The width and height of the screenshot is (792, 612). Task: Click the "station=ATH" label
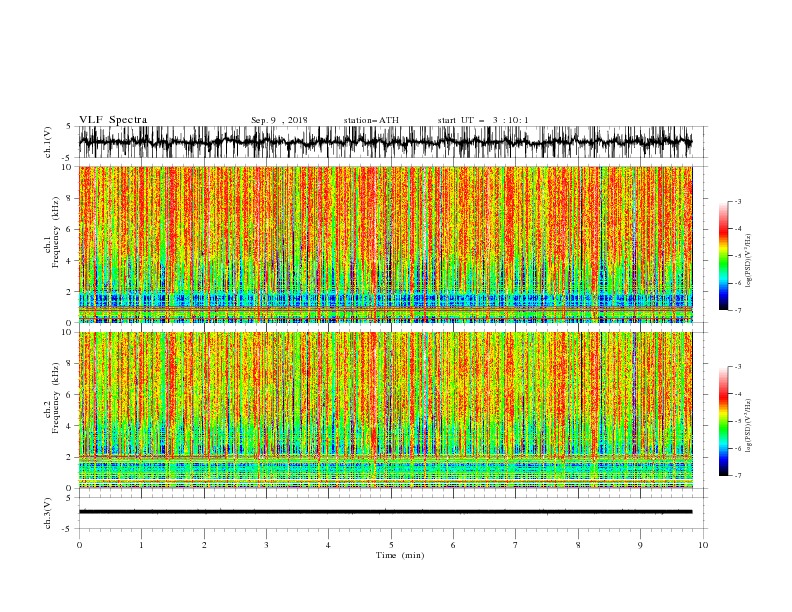[x=371, y=120]
